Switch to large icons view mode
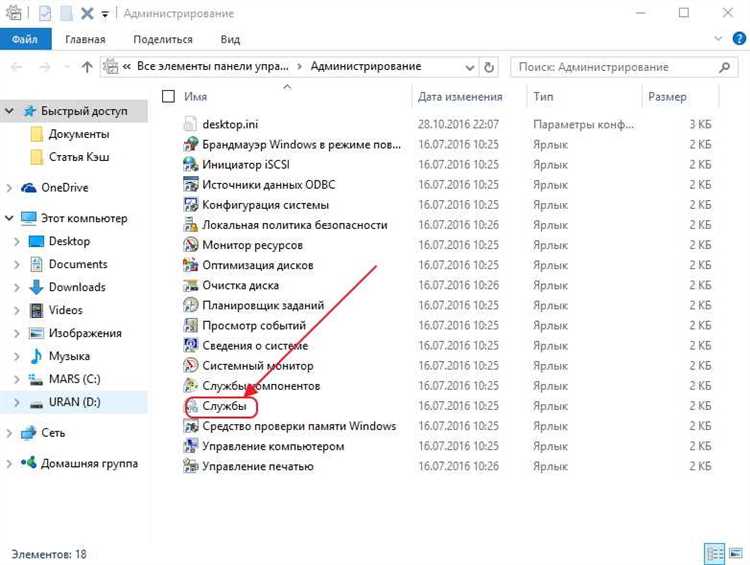Viewport: 750px width, 565px height. 734,553
